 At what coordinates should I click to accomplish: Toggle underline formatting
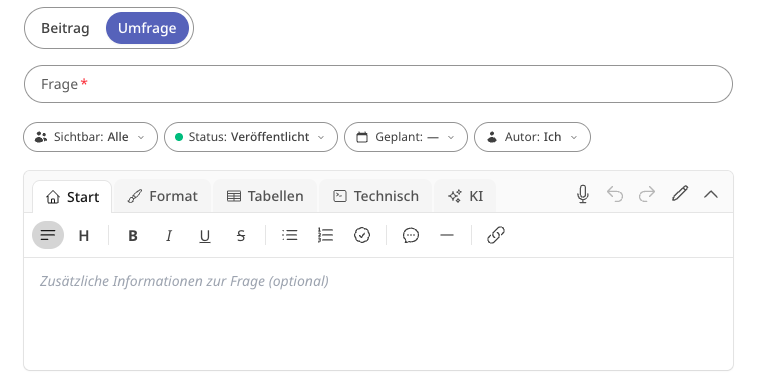tap(205, 236)
